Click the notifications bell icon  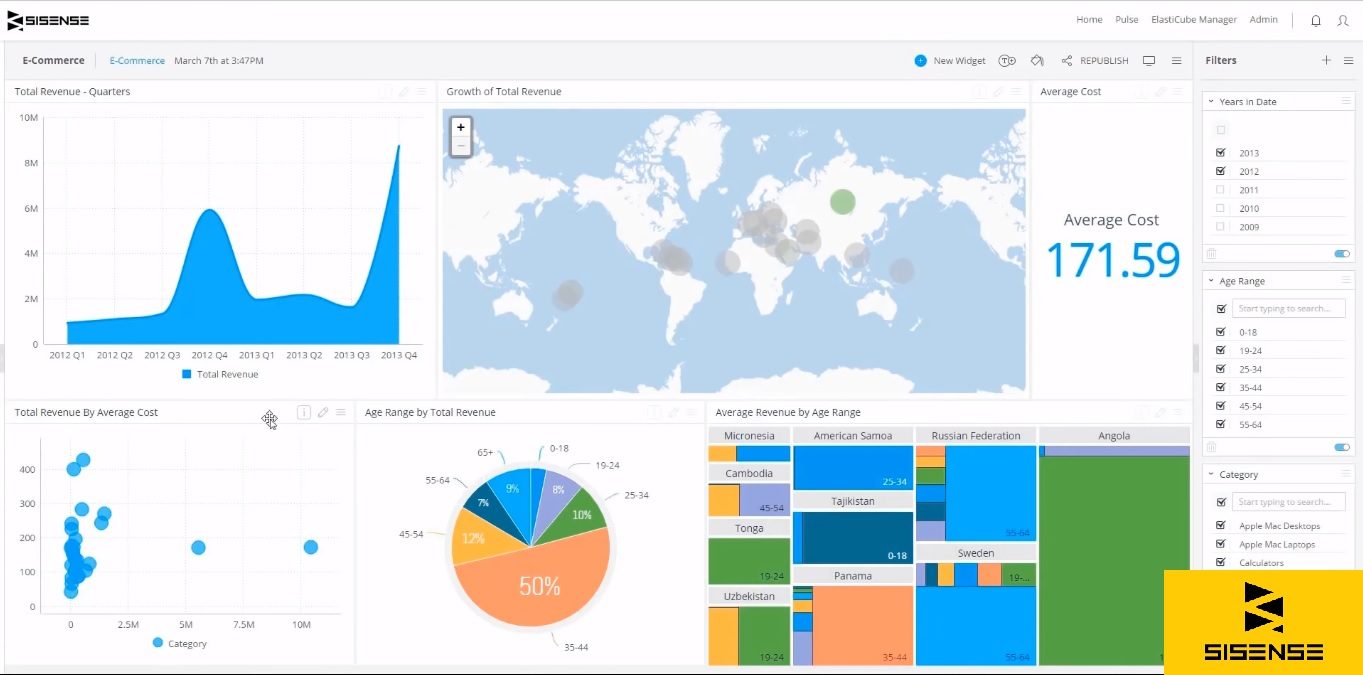click(x=1316, y=20)
